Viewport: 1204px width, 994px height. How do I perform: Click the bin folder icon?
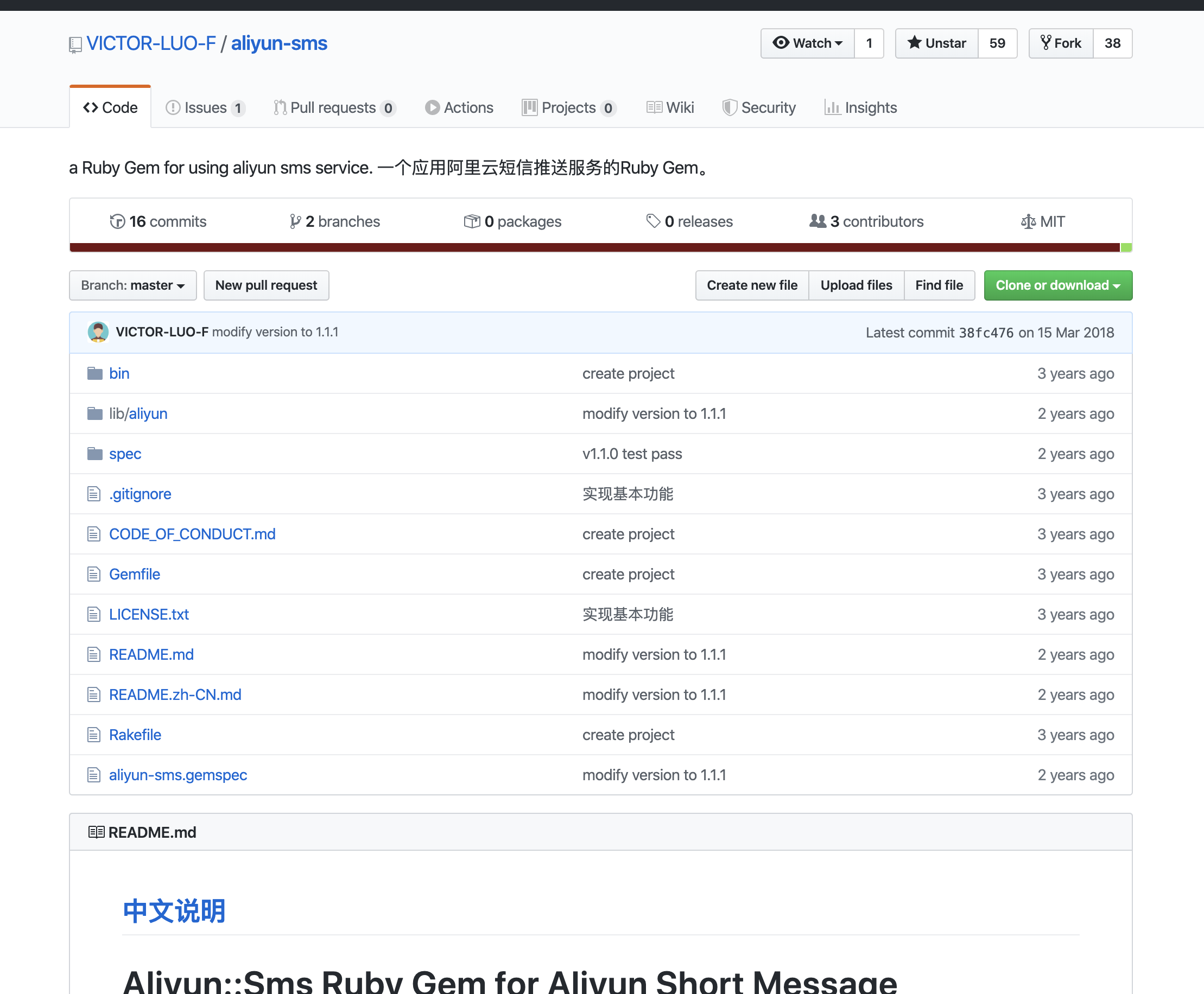click(94, 373)
